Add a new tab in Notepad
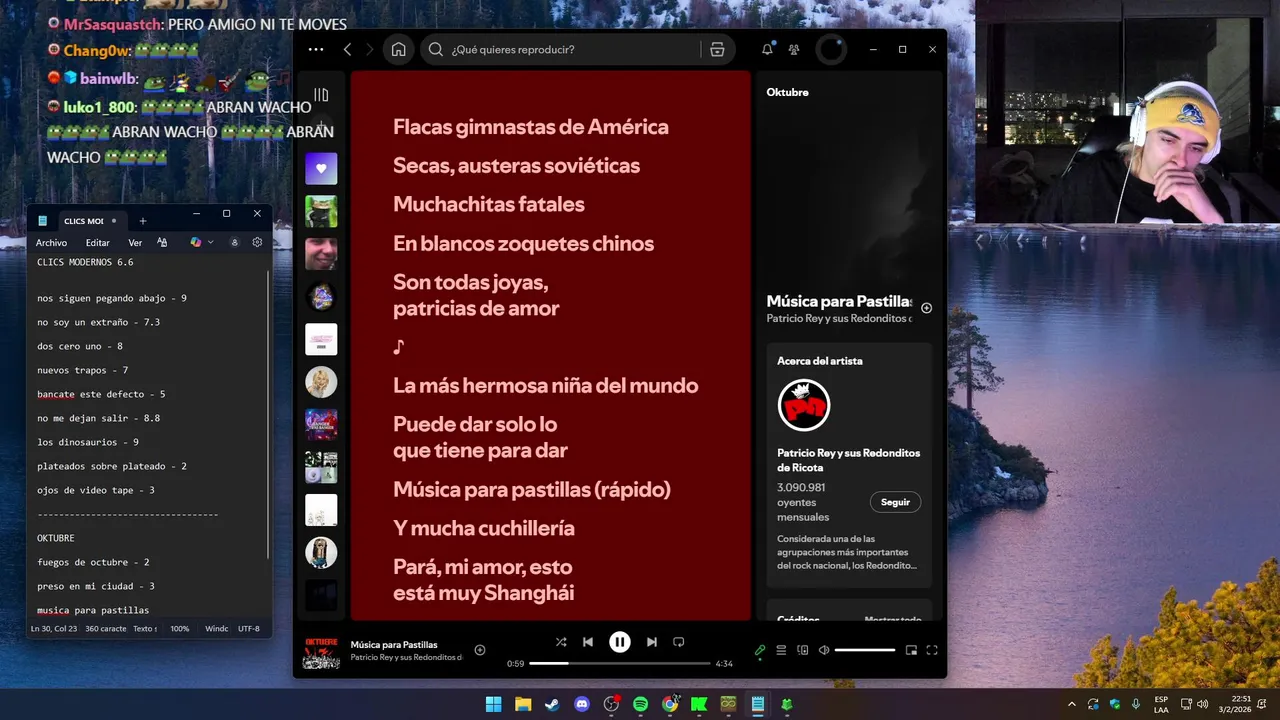 click(x=142, y=221)
